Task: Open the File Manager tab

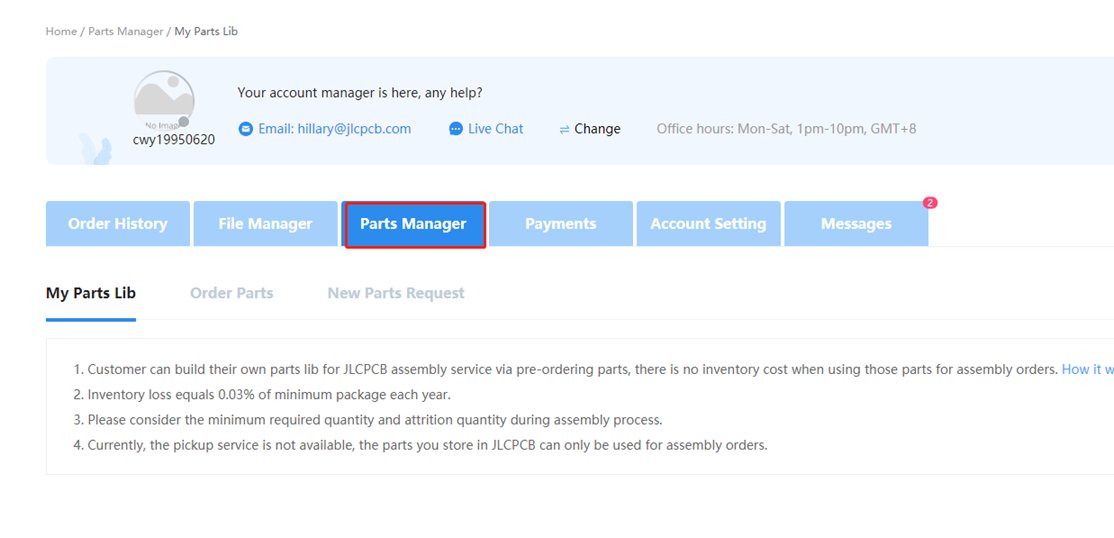Action: (266, 224)
